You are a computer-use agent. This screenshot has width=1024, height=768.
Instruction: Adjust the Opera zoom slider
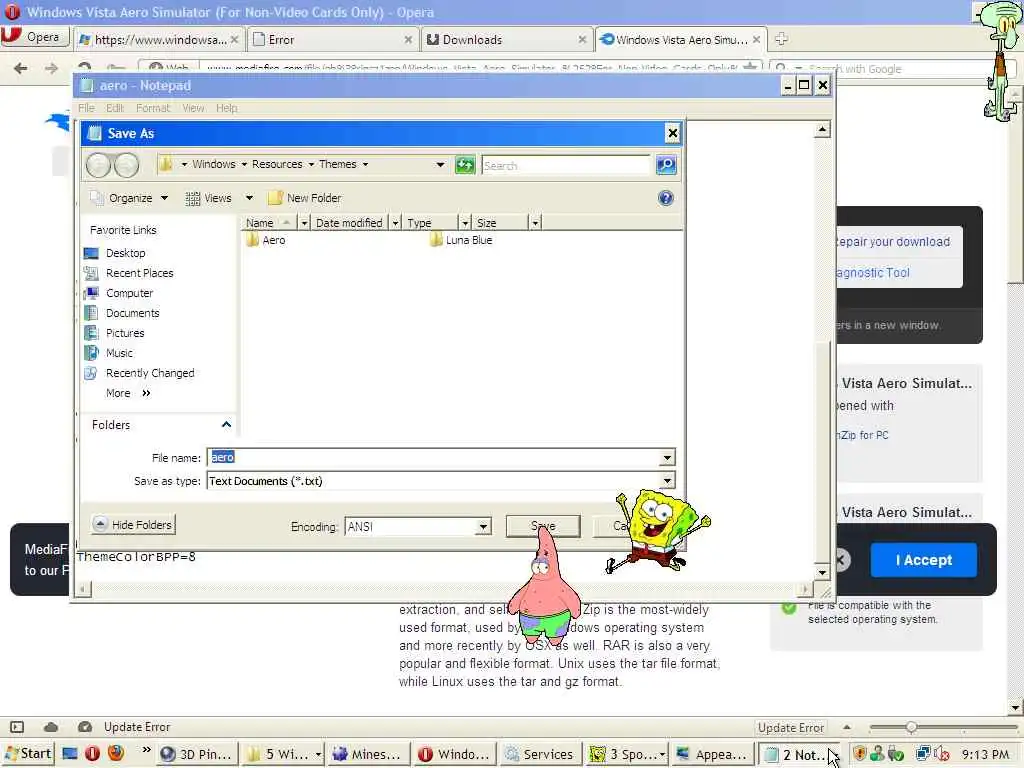(911, 727)
